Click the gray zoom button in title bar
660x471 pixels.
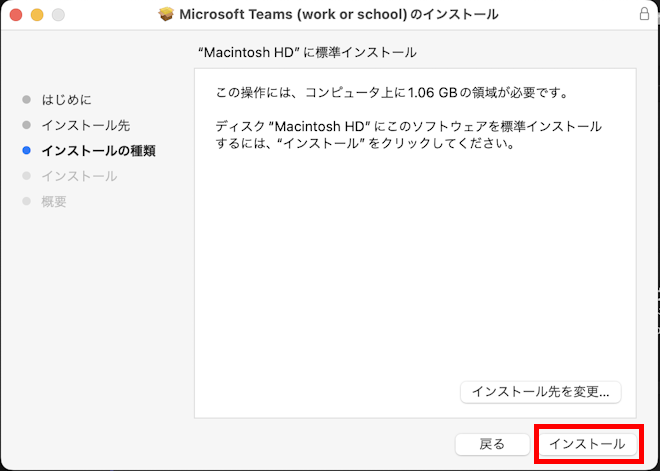[x=57, y=15]
